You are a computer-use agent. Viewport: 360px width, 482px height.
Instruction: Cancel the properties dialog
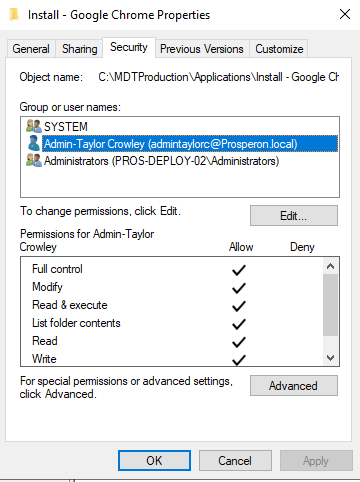235,460
